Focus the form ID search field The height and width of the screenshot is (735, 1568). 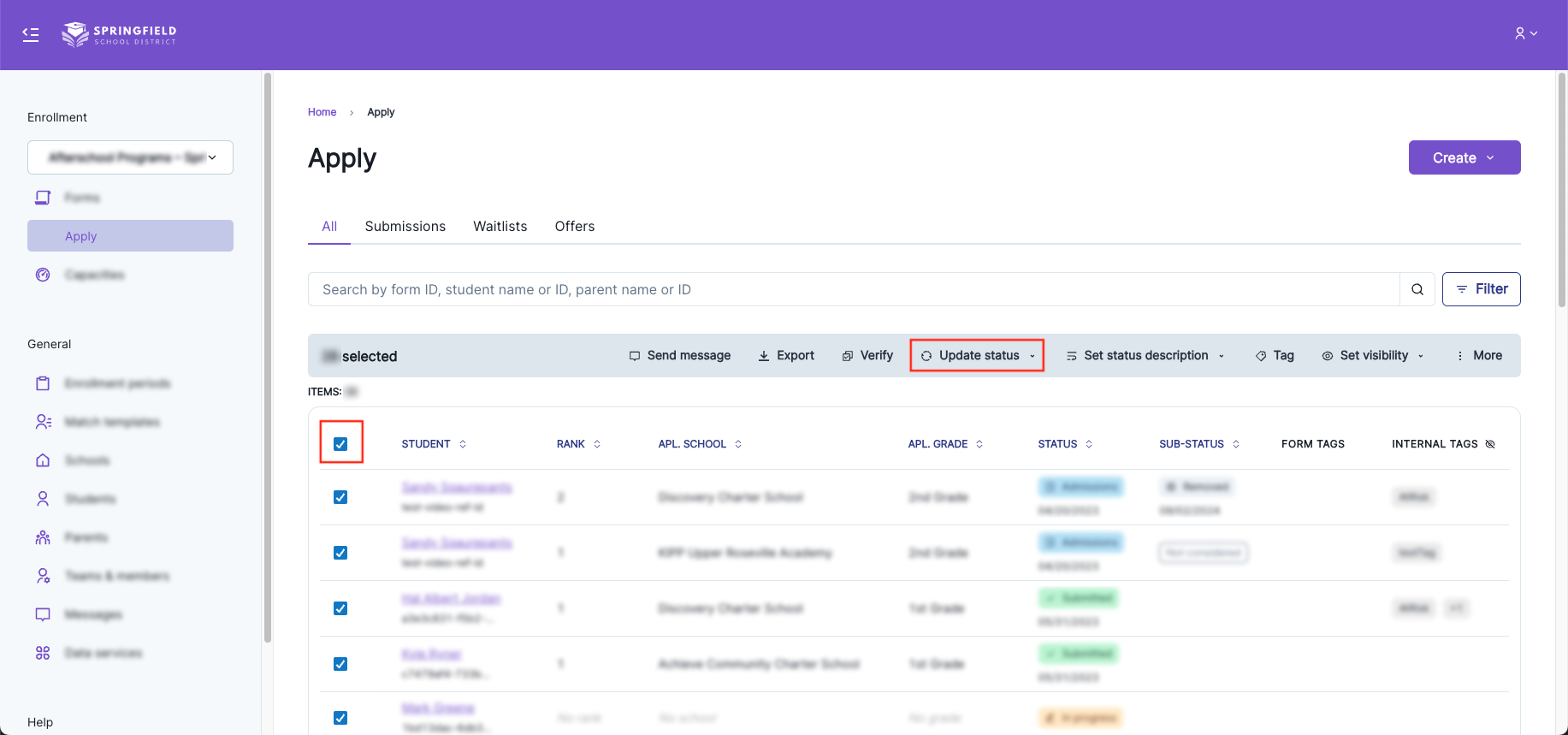tap(853, 289)
